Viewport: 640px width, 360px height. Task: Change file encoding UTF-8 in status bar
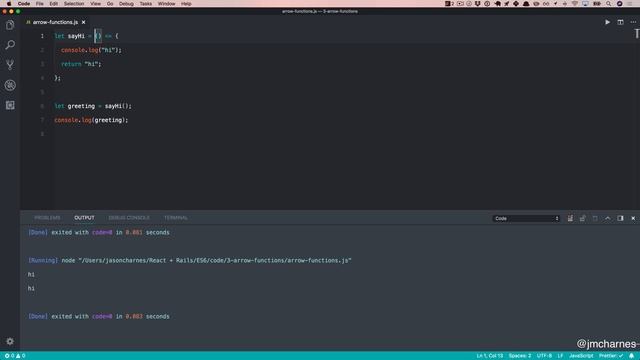[x=544, y=356]
